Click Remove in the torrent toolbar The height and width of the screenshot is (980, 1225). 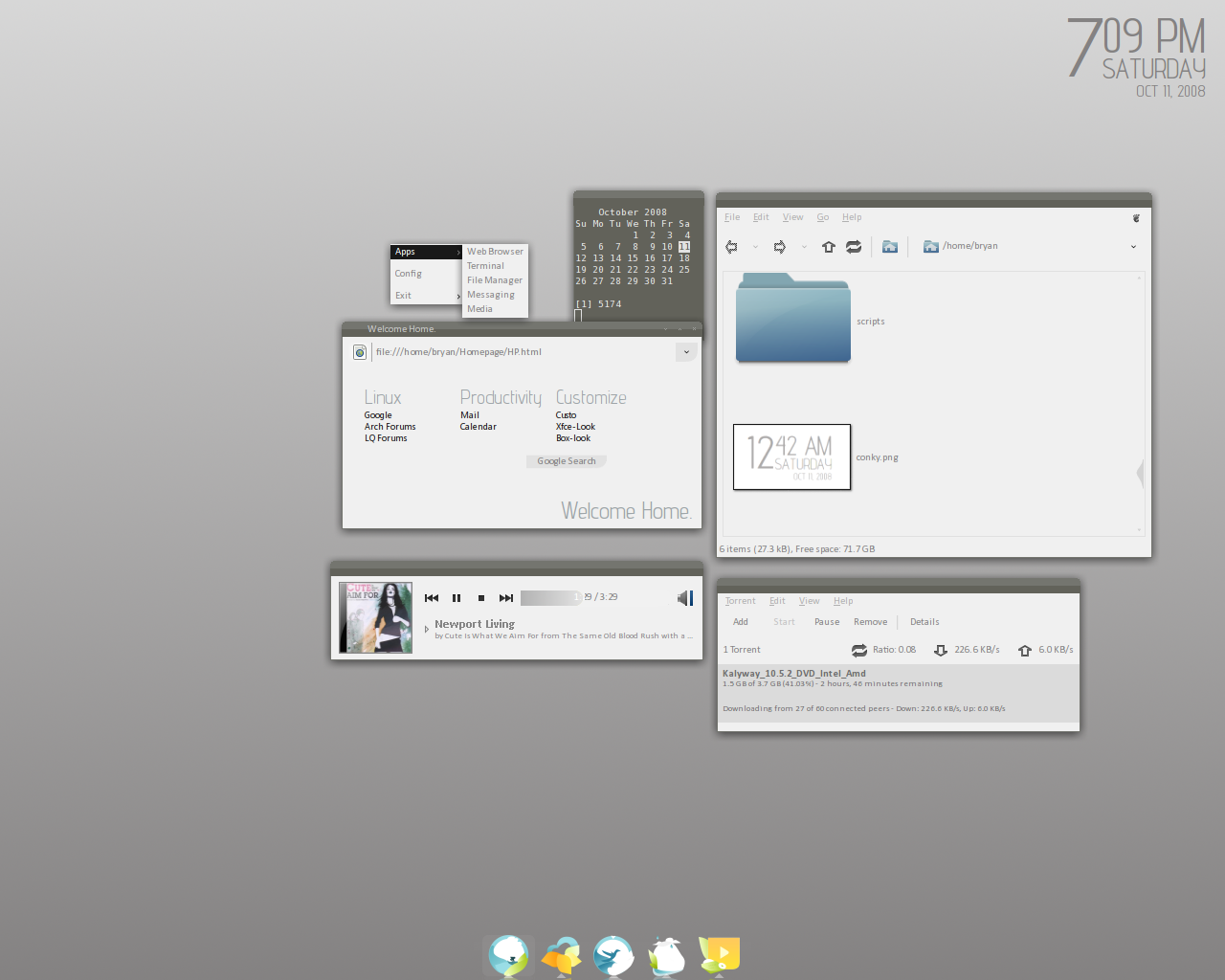click(x=871, y=622)
